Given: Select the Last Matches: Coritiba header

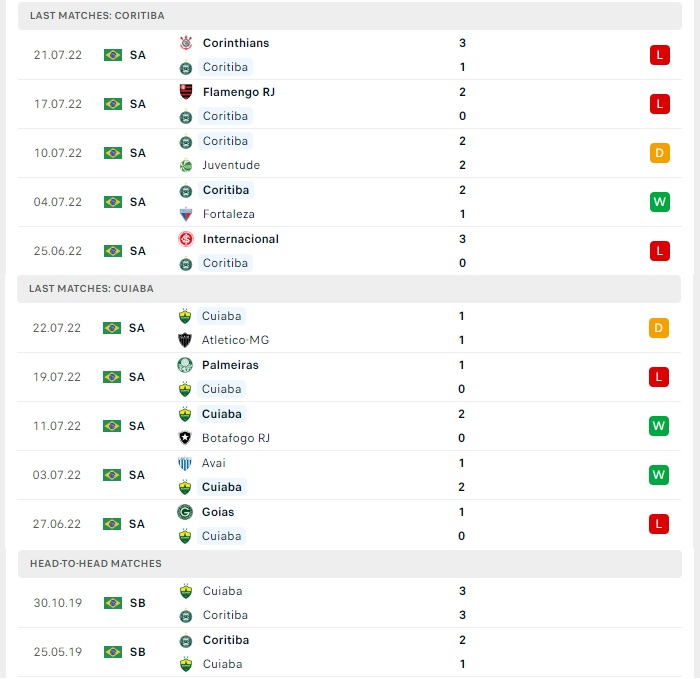Looking at the screenshot, I should click(x=350, y=16).
